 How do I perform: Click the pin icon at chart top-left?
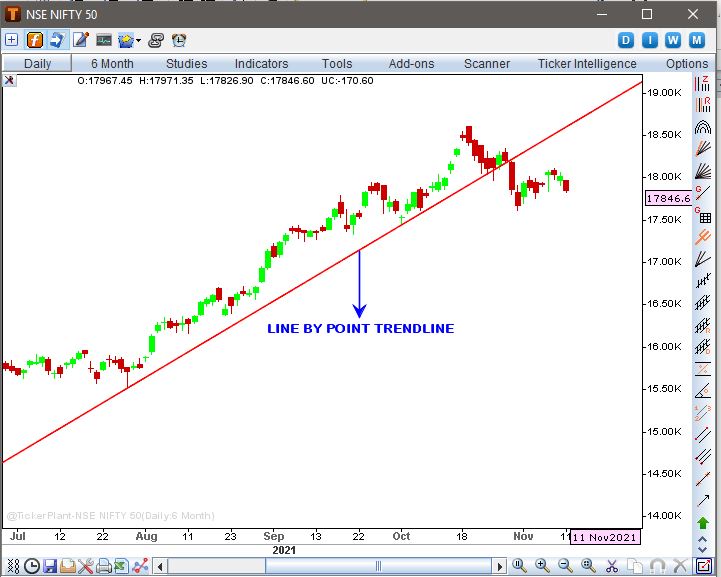[9, 81]
